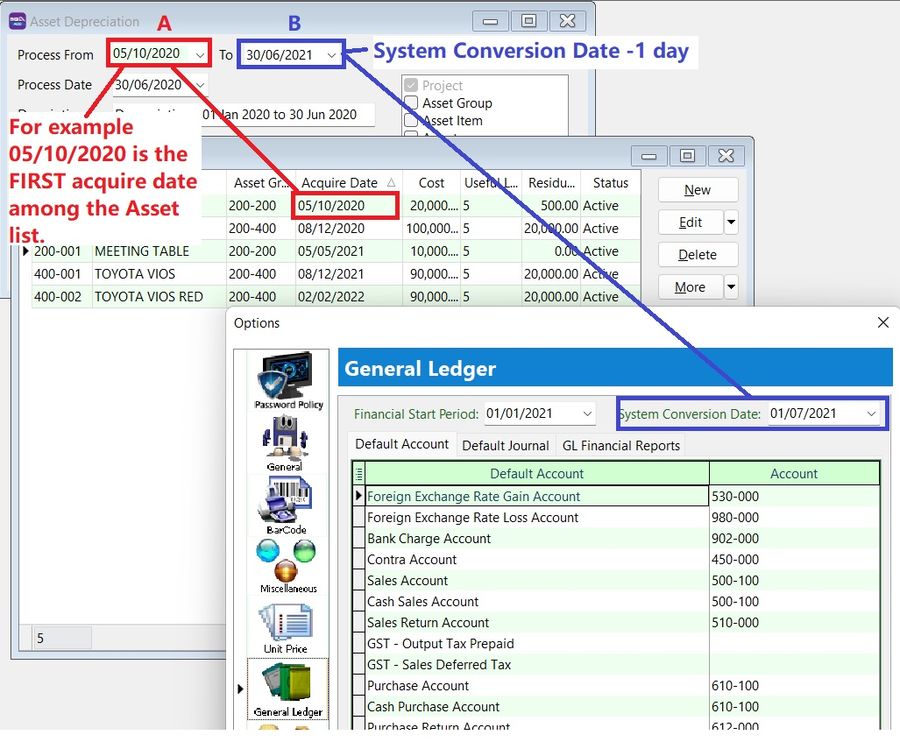Expand the Financial Start Period dropdown
Screen dimensions: 900x749
coord(586,414)
